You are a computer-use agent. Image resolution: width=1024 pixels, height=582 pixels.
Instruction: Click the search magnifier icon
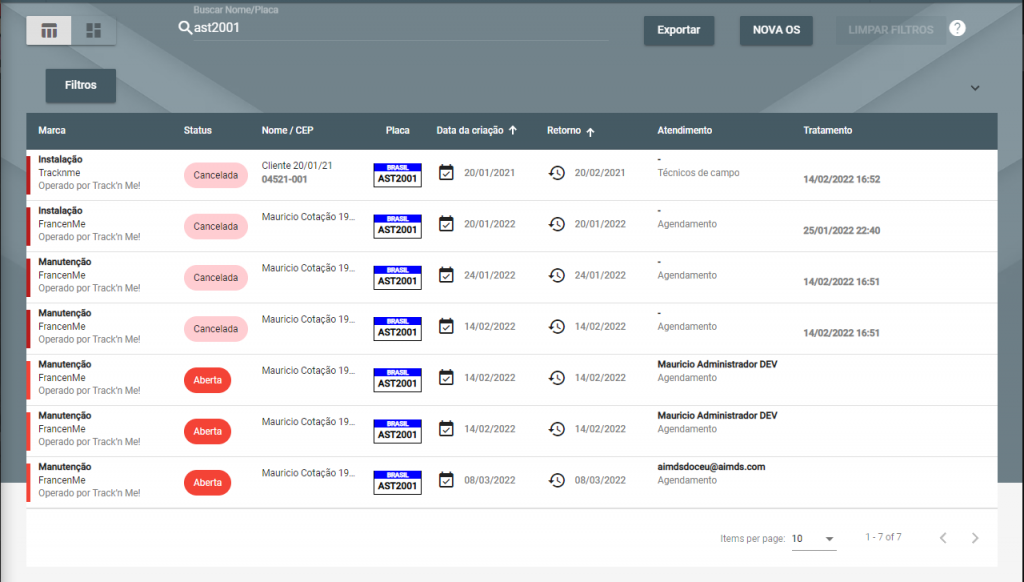185,27
